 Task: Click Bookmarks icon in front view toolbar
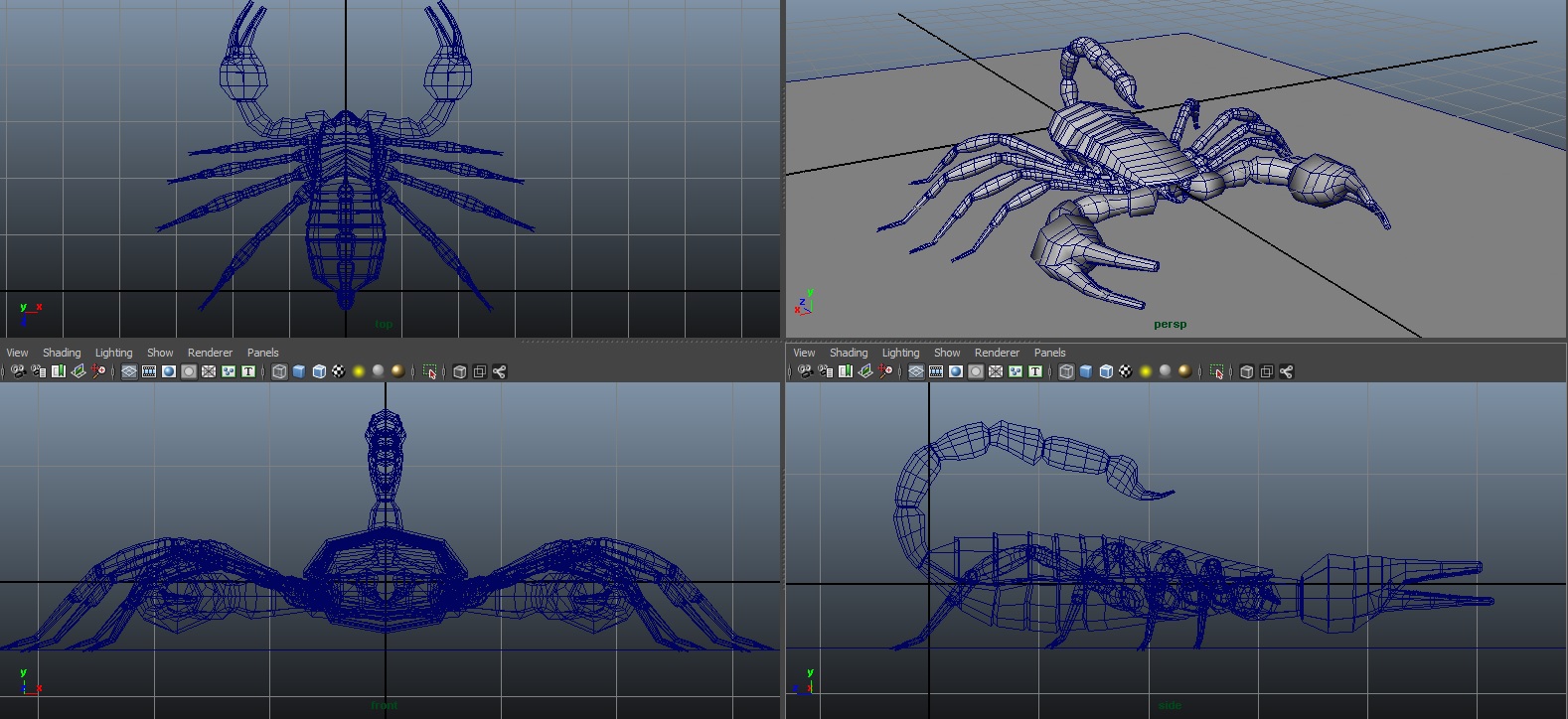point(59,371)
